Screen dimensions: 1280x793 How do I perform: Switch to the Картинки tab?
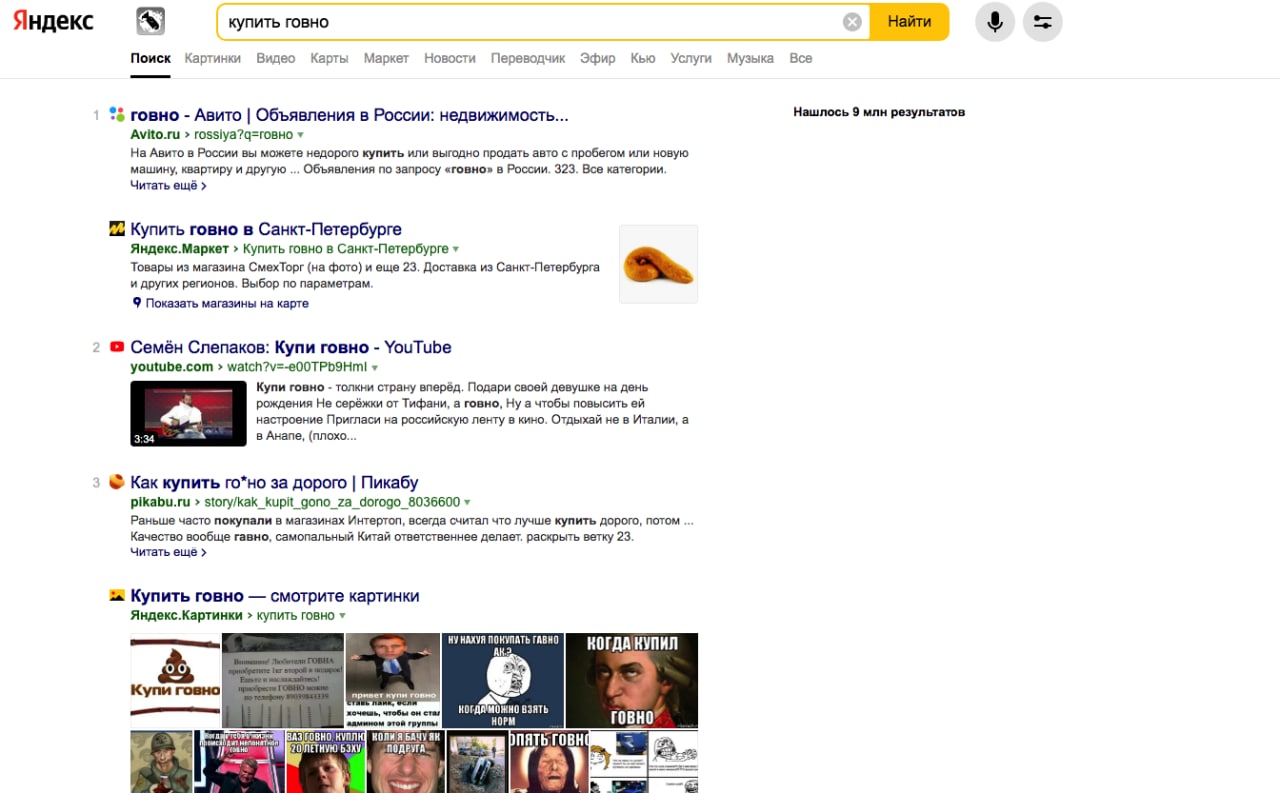[213, 58]
